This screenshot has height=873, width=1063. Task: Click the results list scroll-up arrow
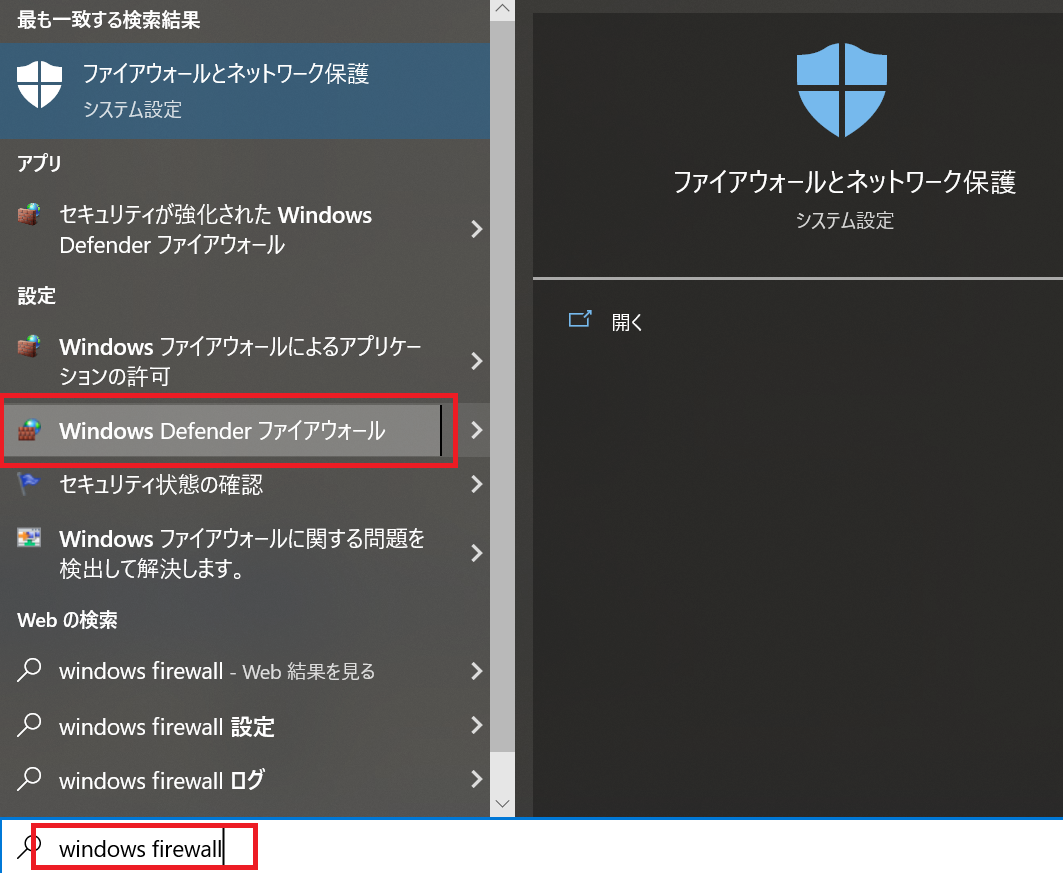point(502,9)
